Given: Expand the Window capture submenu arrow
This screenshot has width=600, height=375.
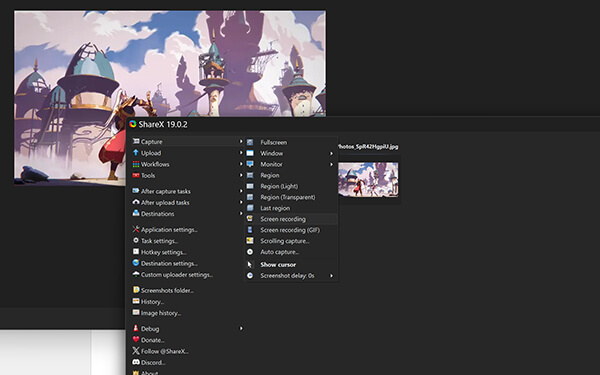Looking at the screenshot, I should click(331, 153).
